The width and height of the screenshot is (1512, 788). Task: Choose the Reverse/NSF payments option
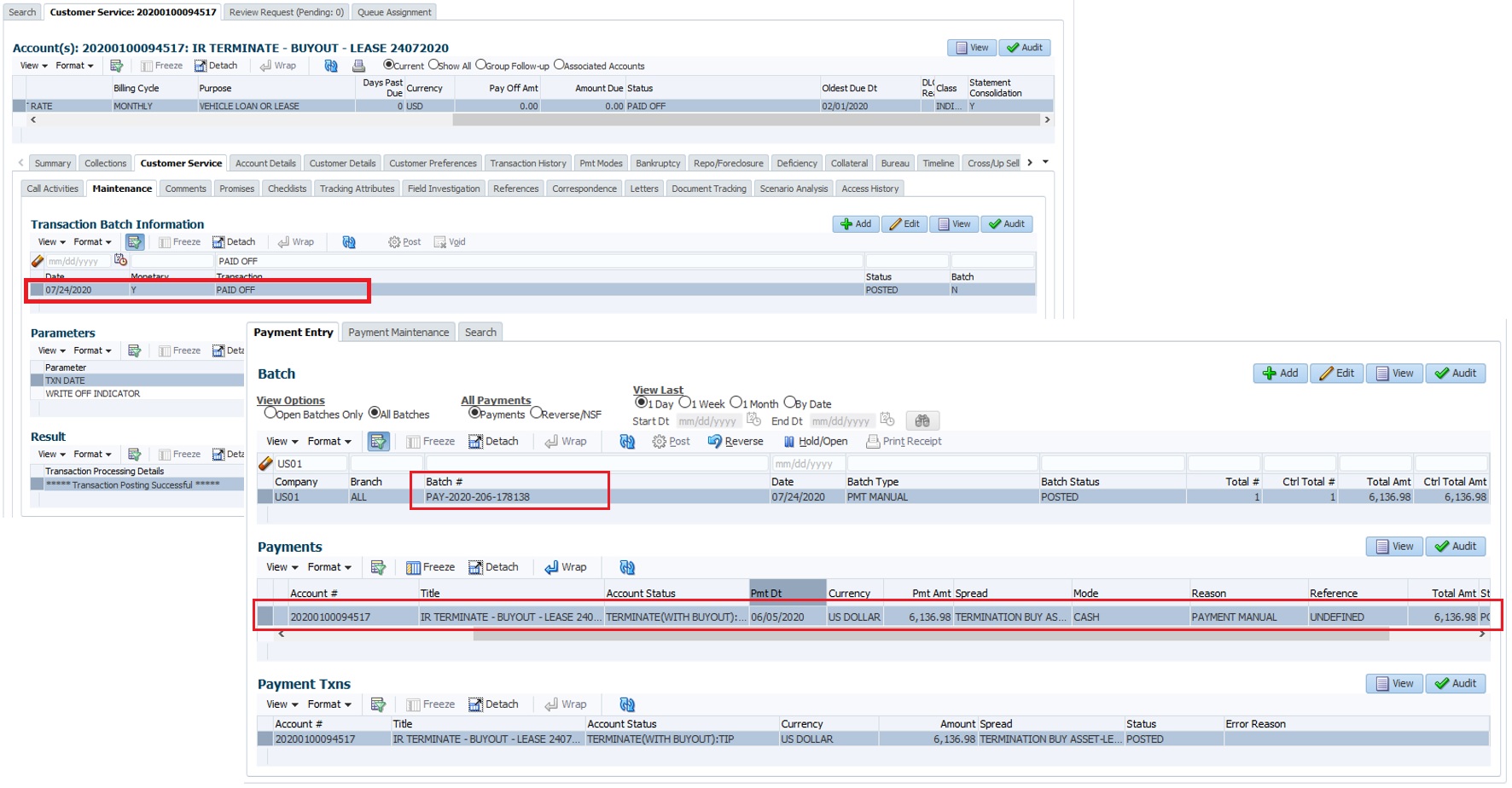(536, 414)
